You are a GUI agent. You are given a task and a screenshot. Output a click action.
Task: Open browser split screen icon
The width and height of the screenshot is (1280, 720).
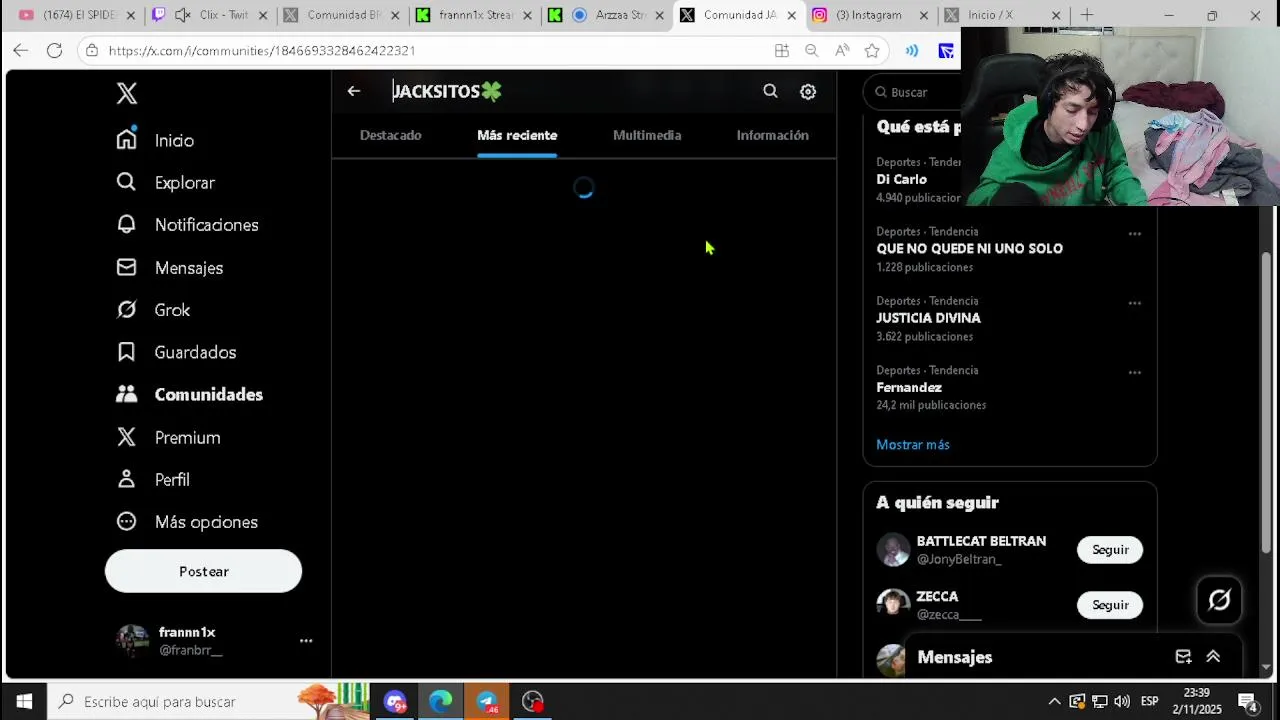coord(782,51)
